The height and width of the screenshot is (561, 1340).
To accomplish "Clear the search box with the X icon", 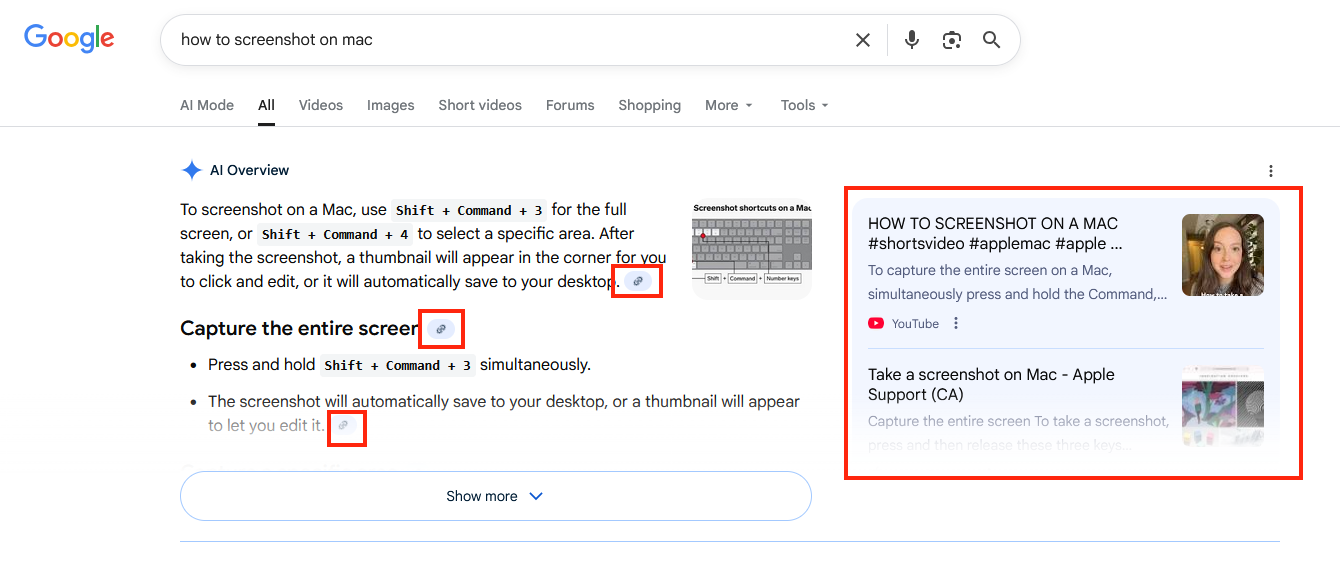I will (x=862, y=40).
